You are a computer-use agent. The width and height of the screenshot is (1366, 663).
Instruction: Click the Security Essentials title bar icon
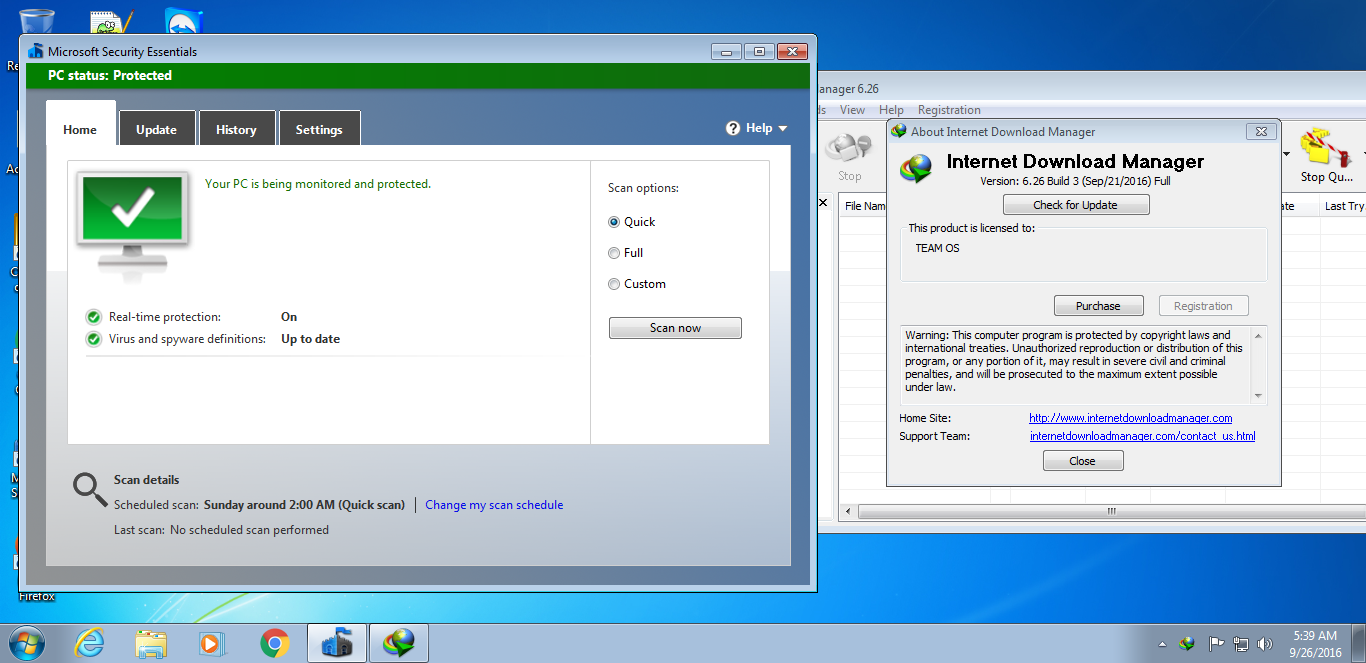pos(37,51)
